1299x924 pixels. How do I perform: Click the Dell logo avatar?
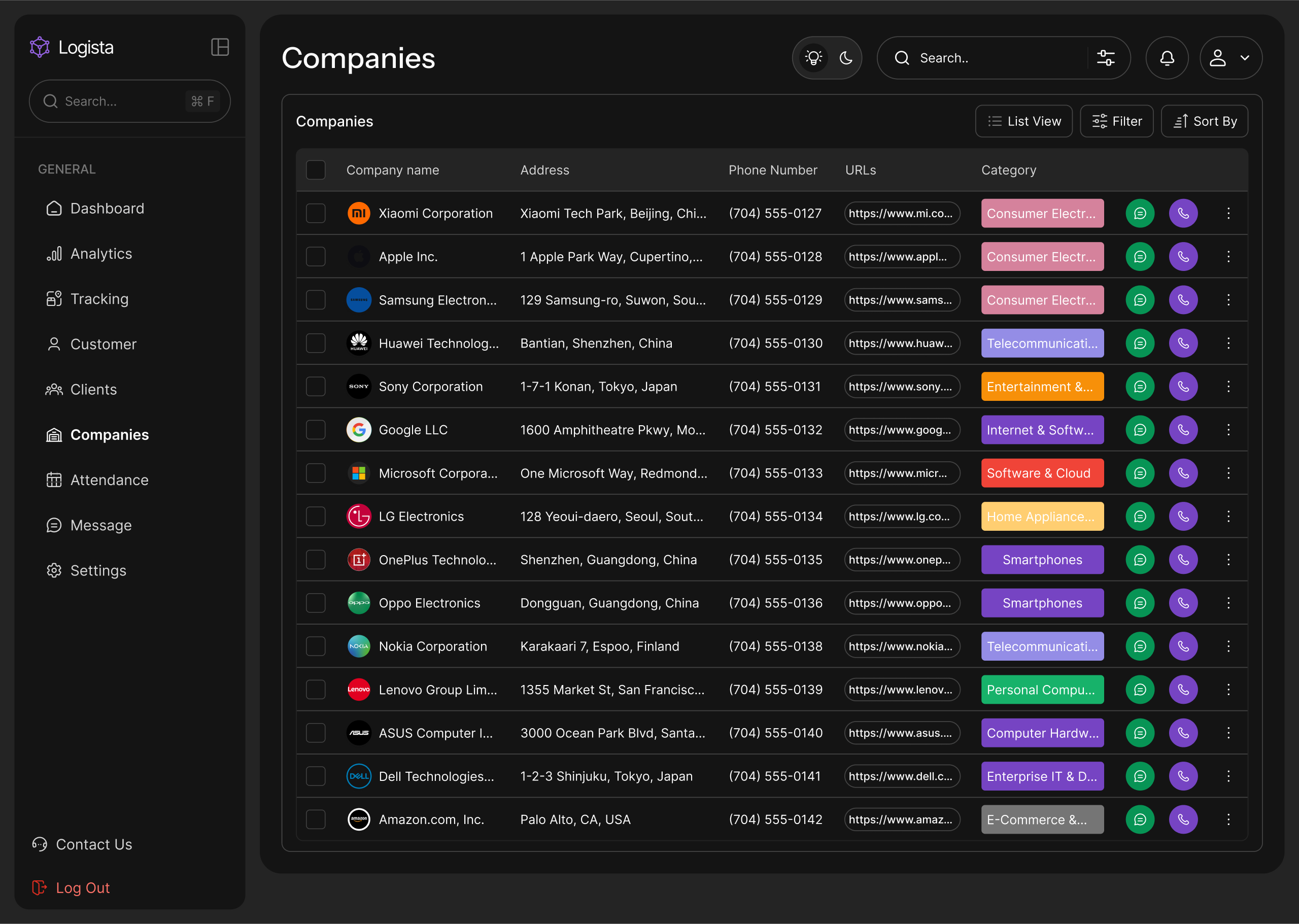pyautogui.click(x=358, y=776)
